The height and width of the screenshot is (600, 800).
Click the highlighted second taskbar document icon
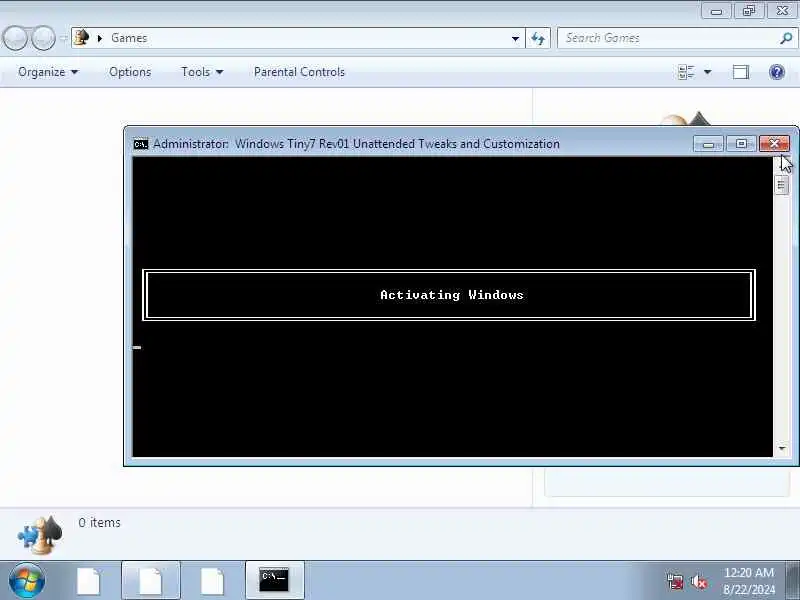click(x=151, y=581)
